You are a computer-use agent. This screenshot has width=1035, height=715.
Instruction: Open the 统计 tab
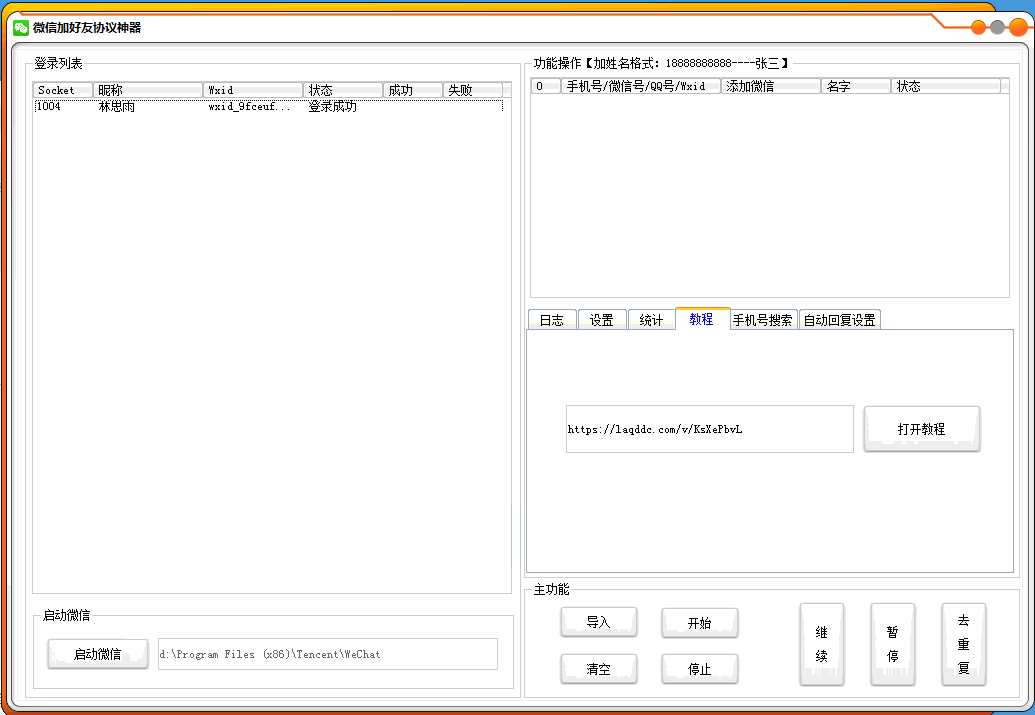[x=652, y=320]
